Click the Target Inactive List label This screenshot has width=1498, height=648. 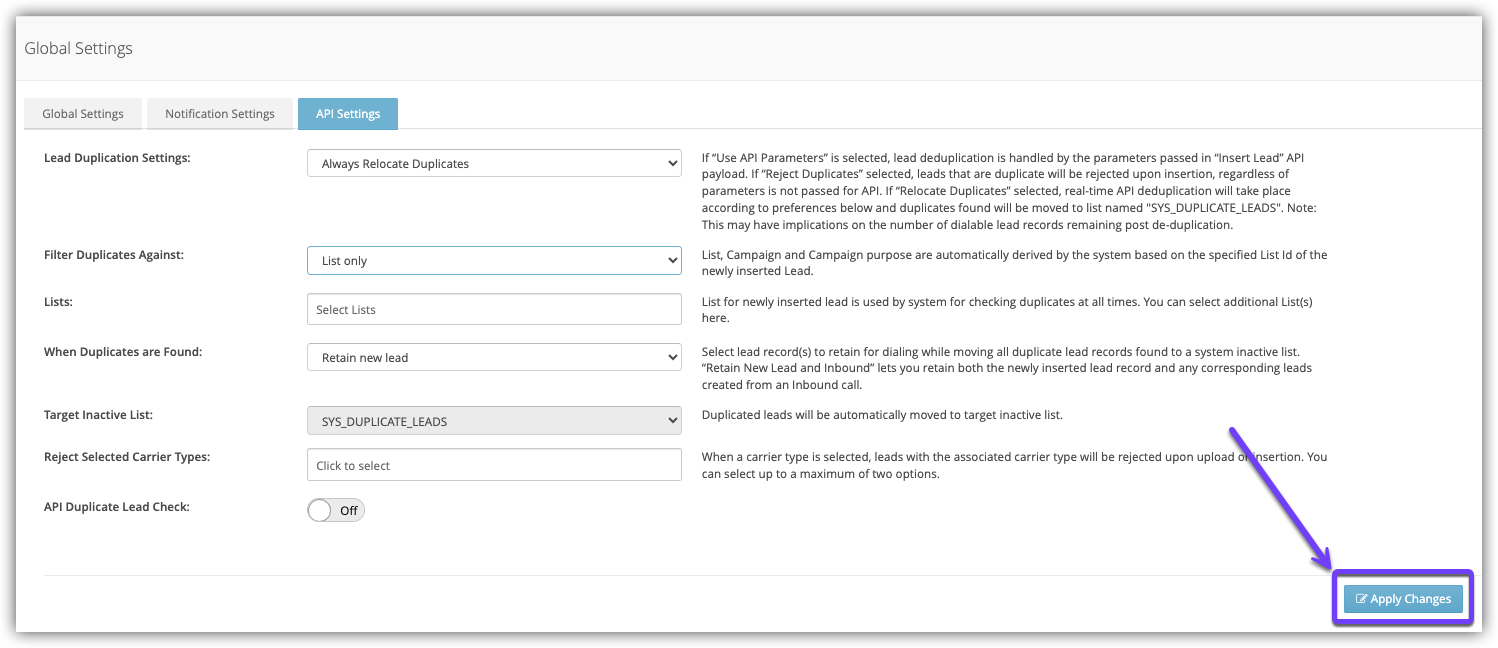point(98,414)
